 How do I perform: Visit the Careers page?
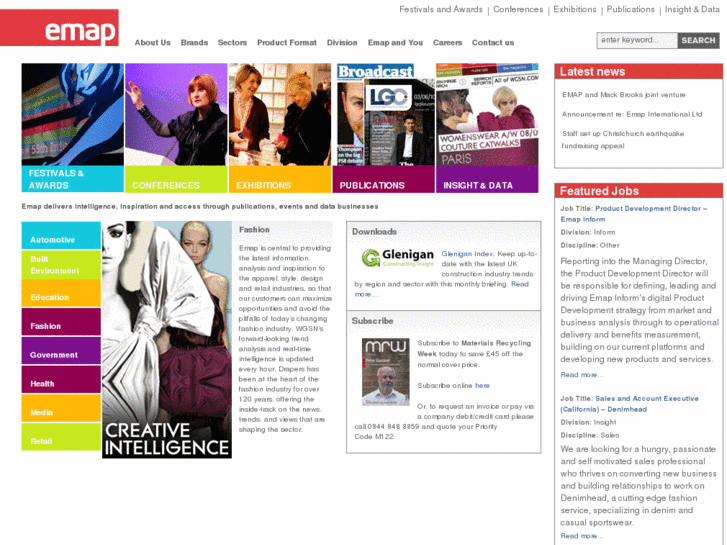(x=447, y=43)
